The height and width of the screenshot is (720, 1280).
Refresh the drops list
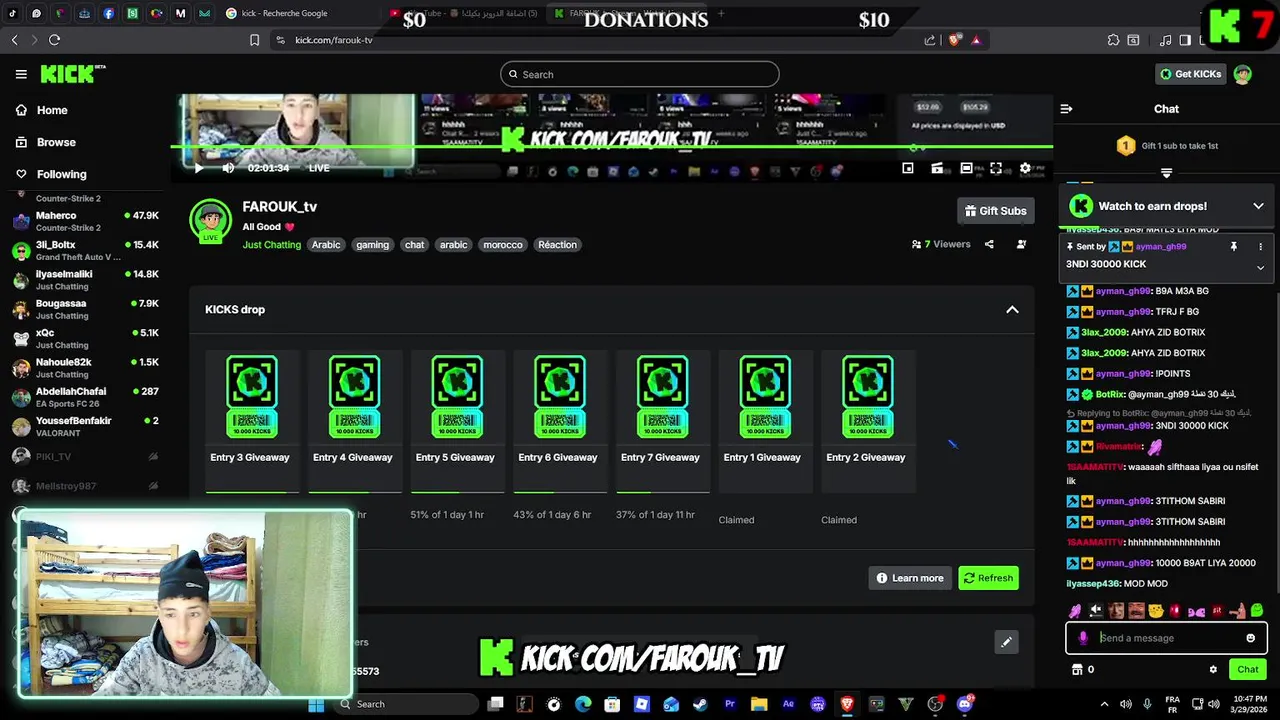pos(988,578)
